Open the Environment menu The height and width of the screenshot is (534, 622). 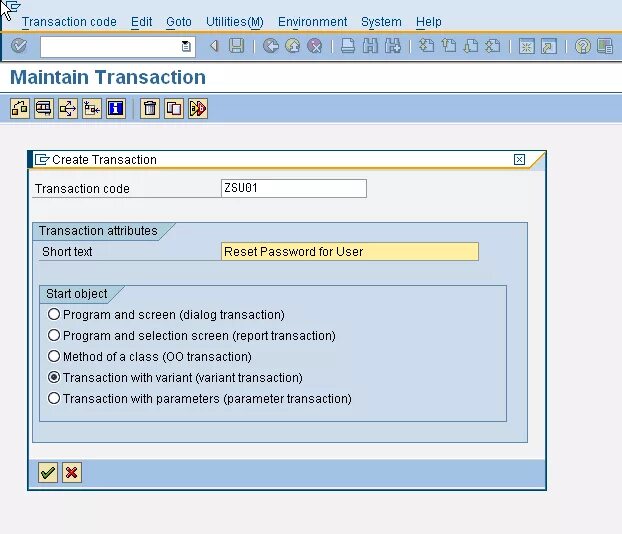coord(313,22)
